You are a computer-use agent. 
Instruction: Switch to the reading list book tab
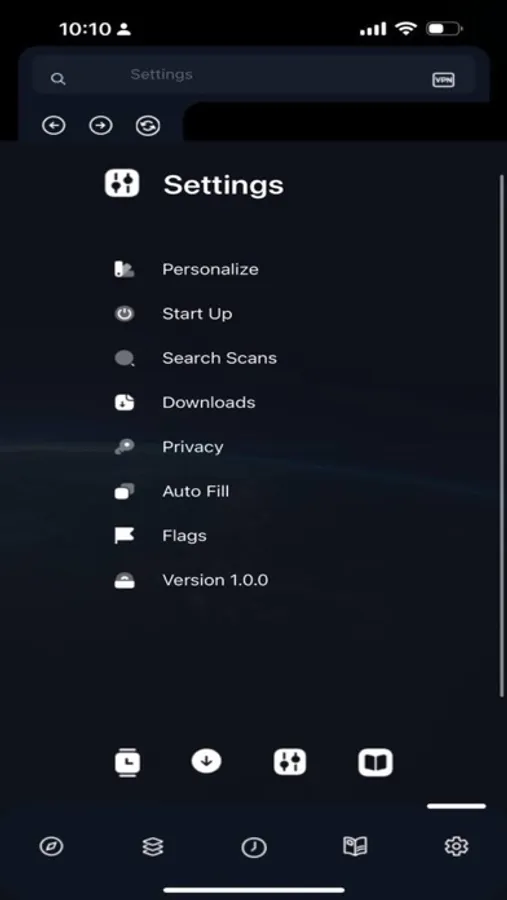(x=355, y=846)
